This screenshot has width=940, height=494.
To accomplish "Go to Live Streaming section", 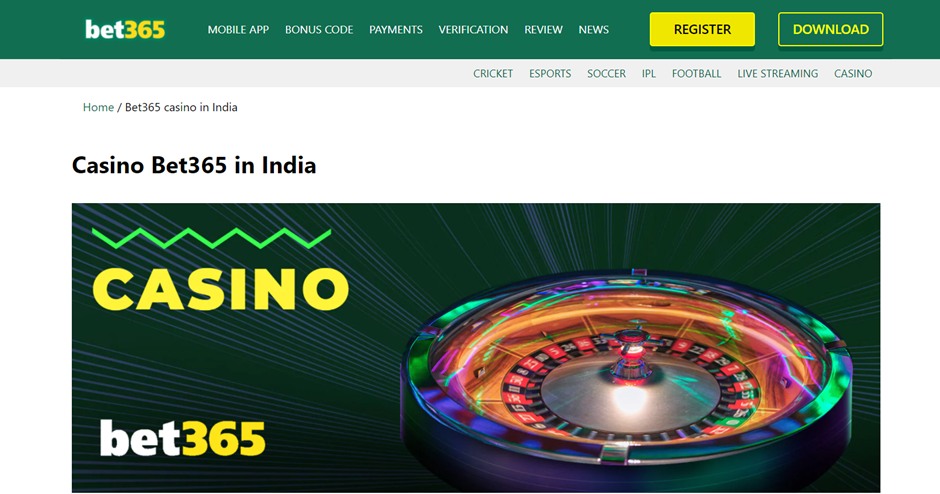I will [778, 73].
